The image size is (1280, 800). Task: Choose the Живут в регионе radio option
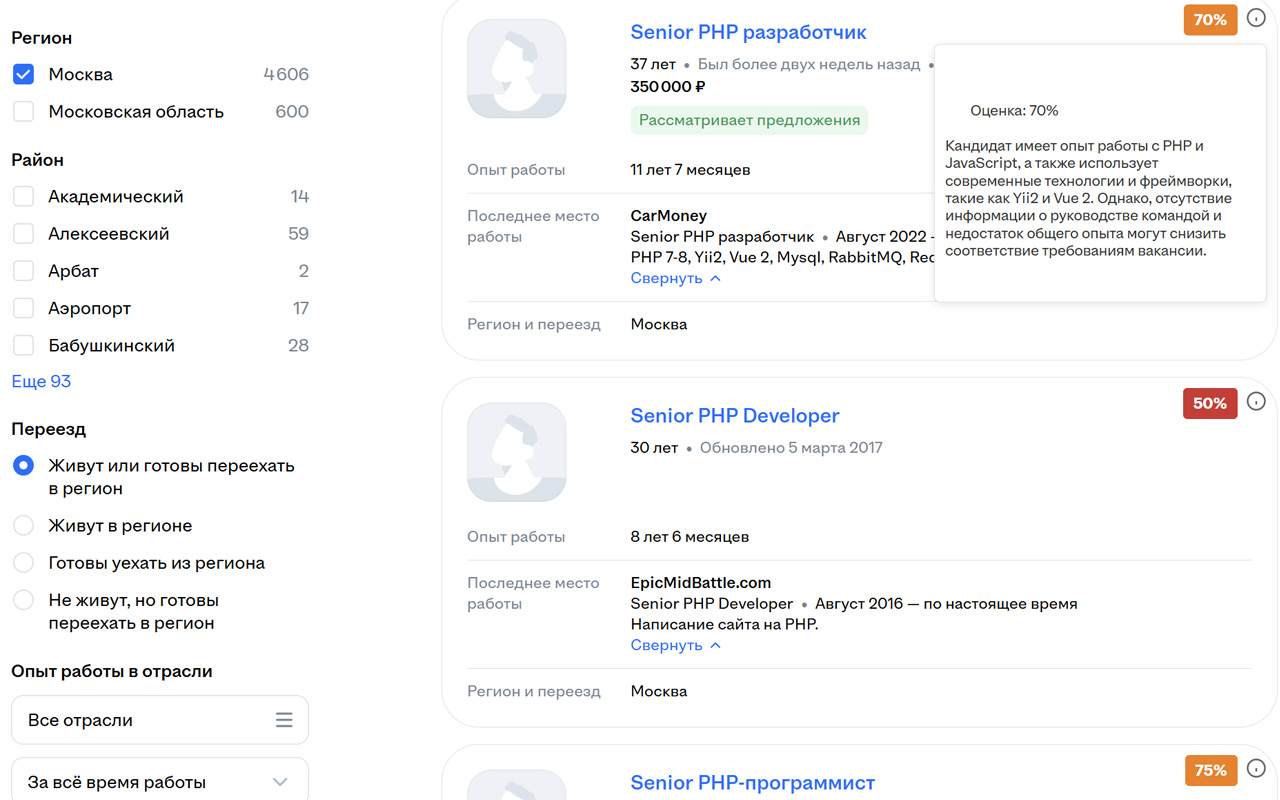tap(23, 525)
